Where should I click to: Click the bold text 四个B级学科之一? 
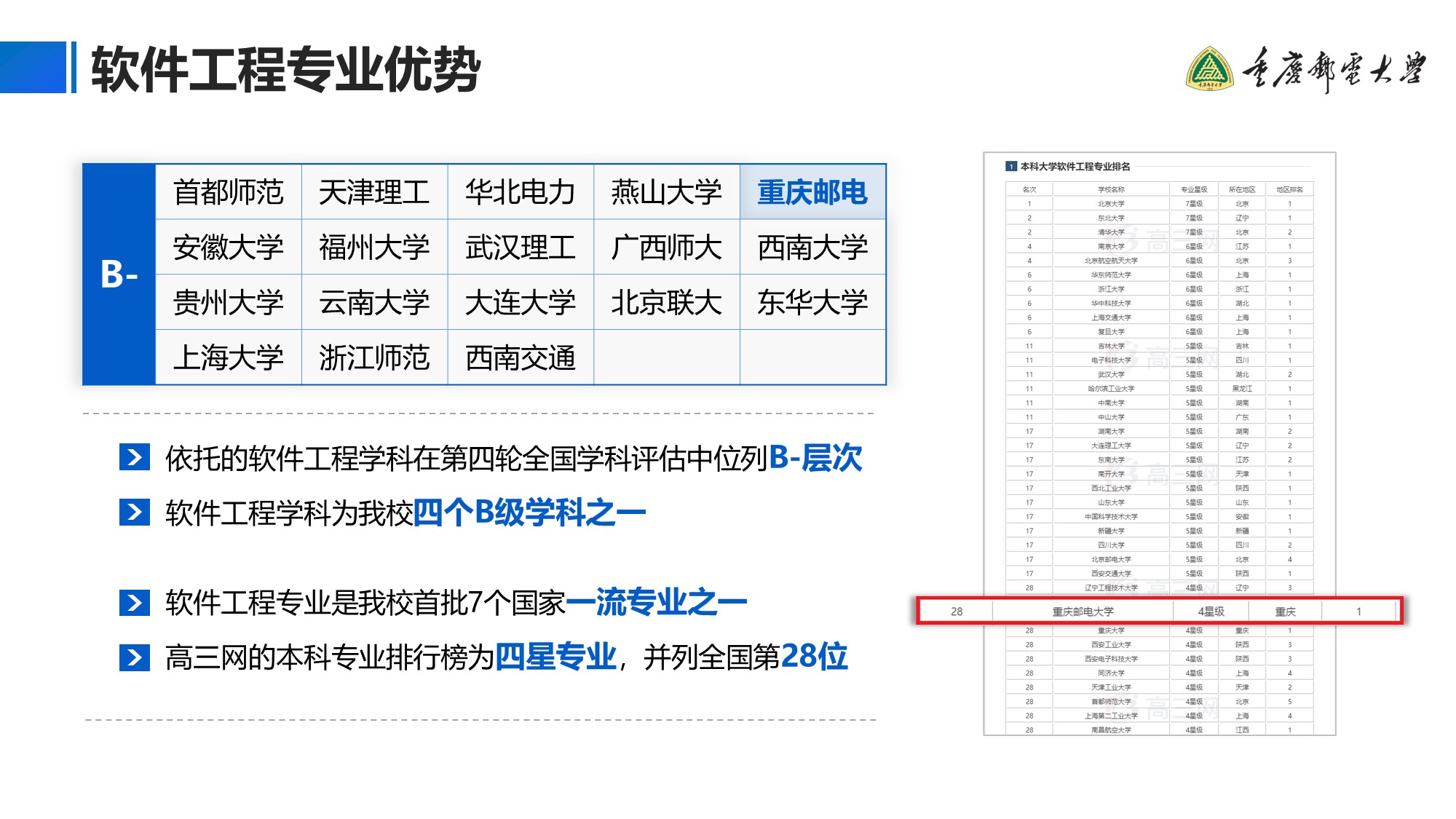pos(529,513)
